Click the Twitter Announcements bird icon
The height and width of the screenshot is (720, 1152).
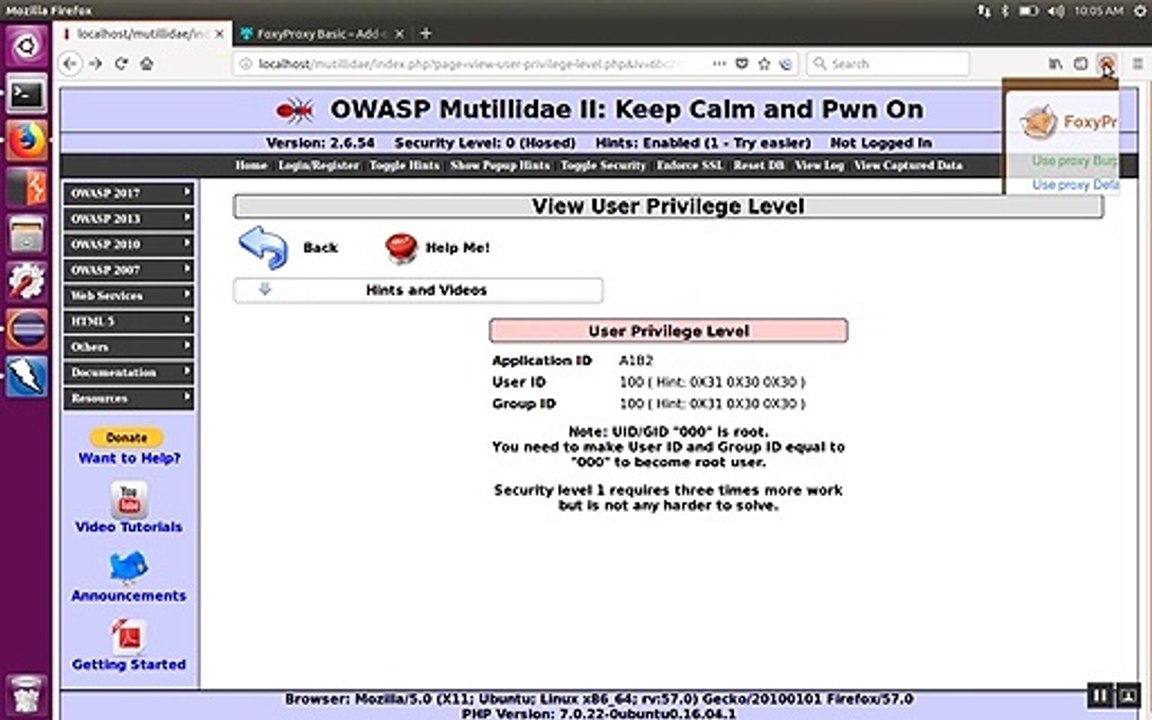[129, 567]
